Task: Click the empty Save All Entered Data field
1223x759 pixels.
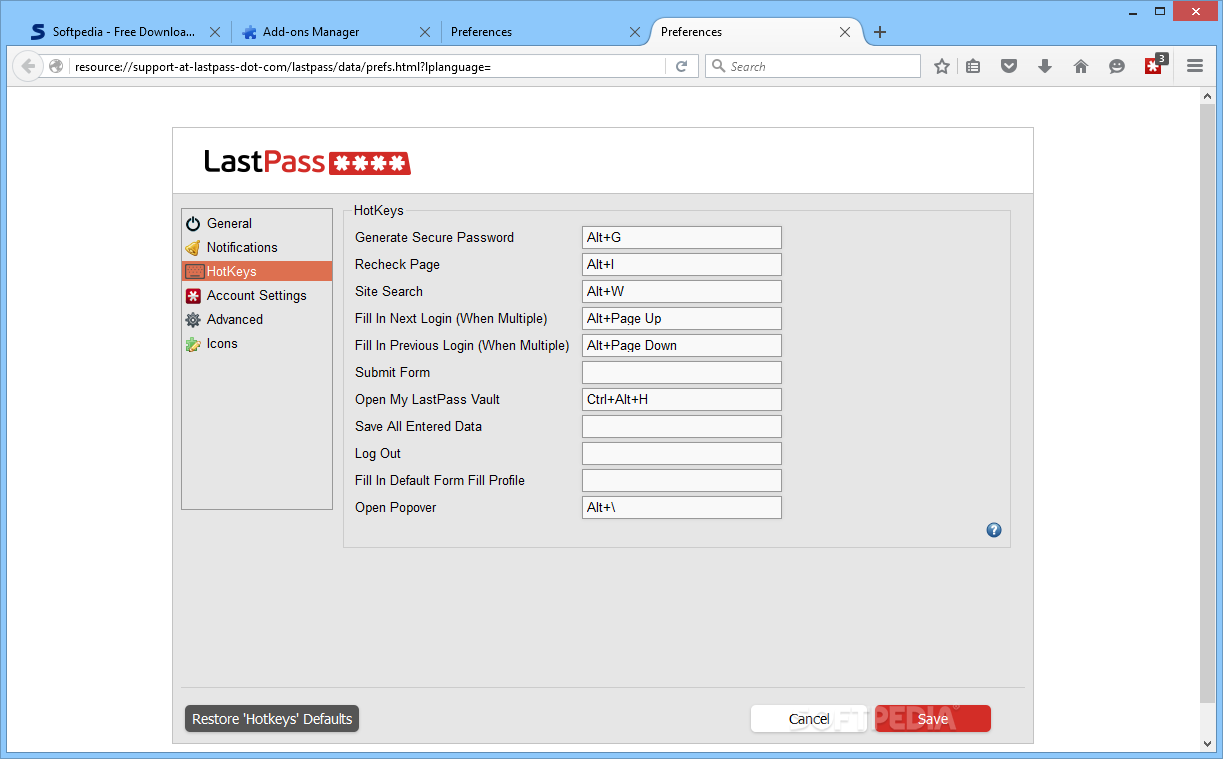Action: pos(682,426)
